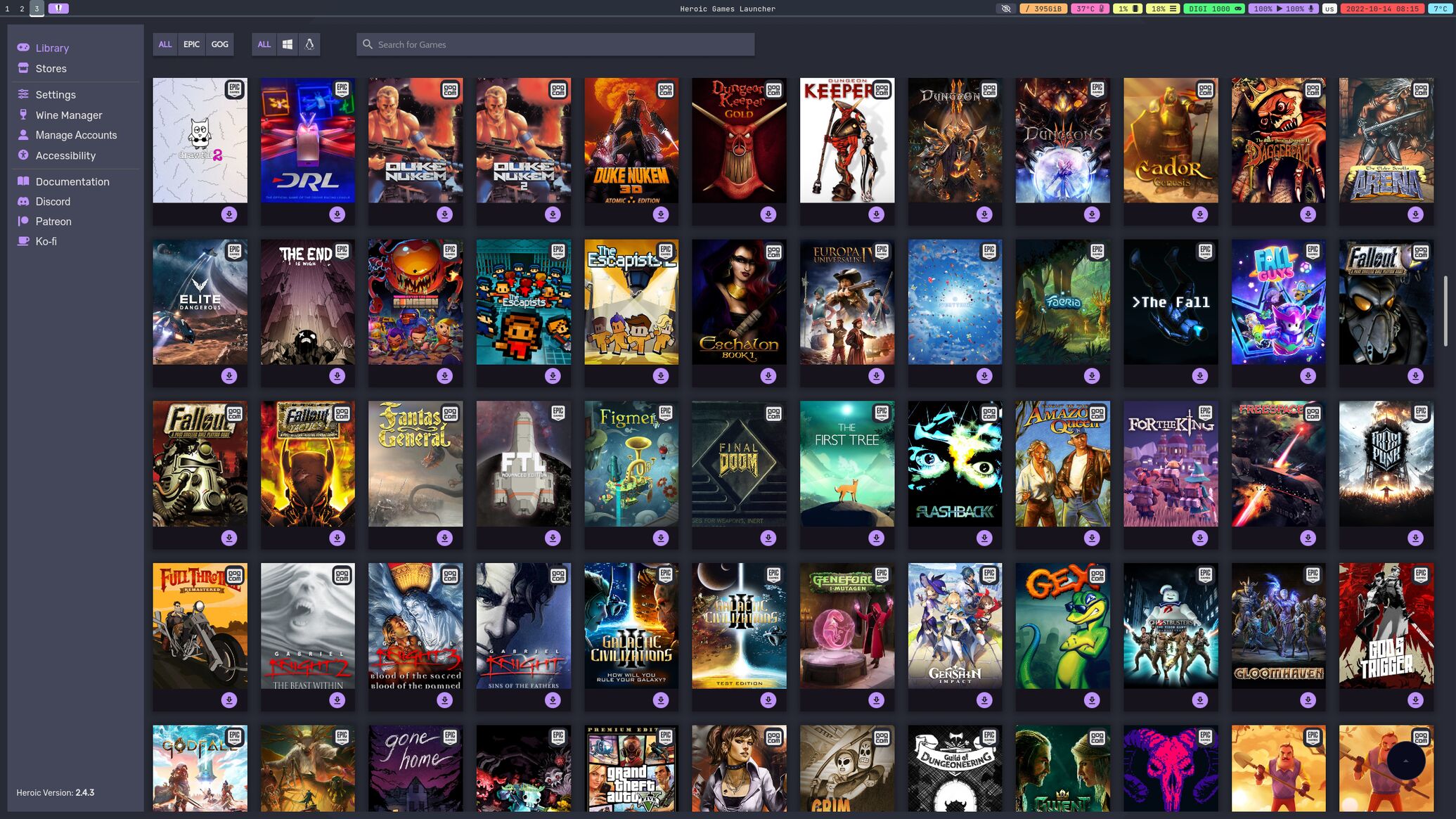This screenshot has height=819, width=1456.
Task: Click the scroll-to-top round button
Action: (x=1406, y=761)
